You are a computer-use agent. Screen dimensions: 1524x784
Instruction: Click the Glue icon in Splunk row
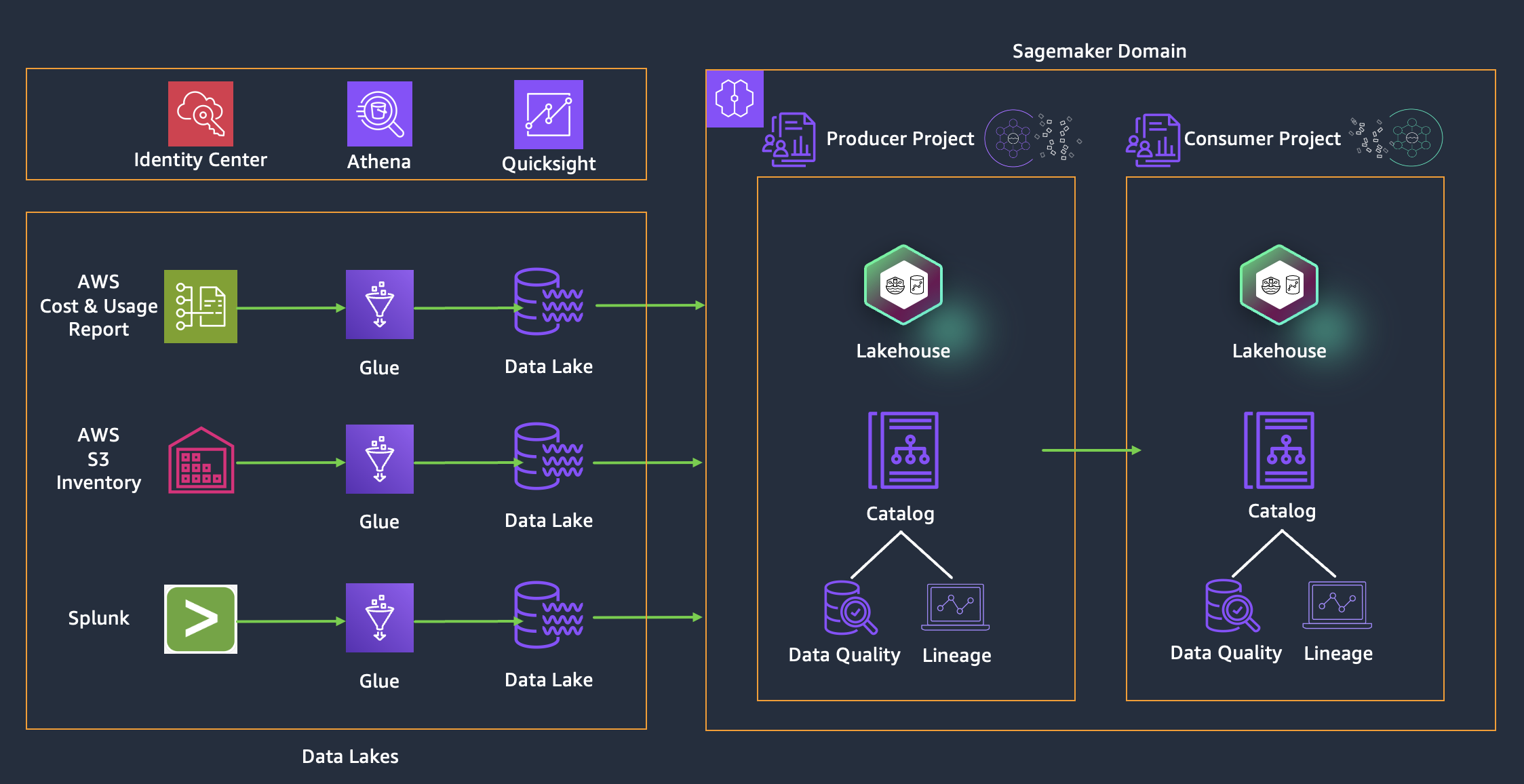click(379, 618)
